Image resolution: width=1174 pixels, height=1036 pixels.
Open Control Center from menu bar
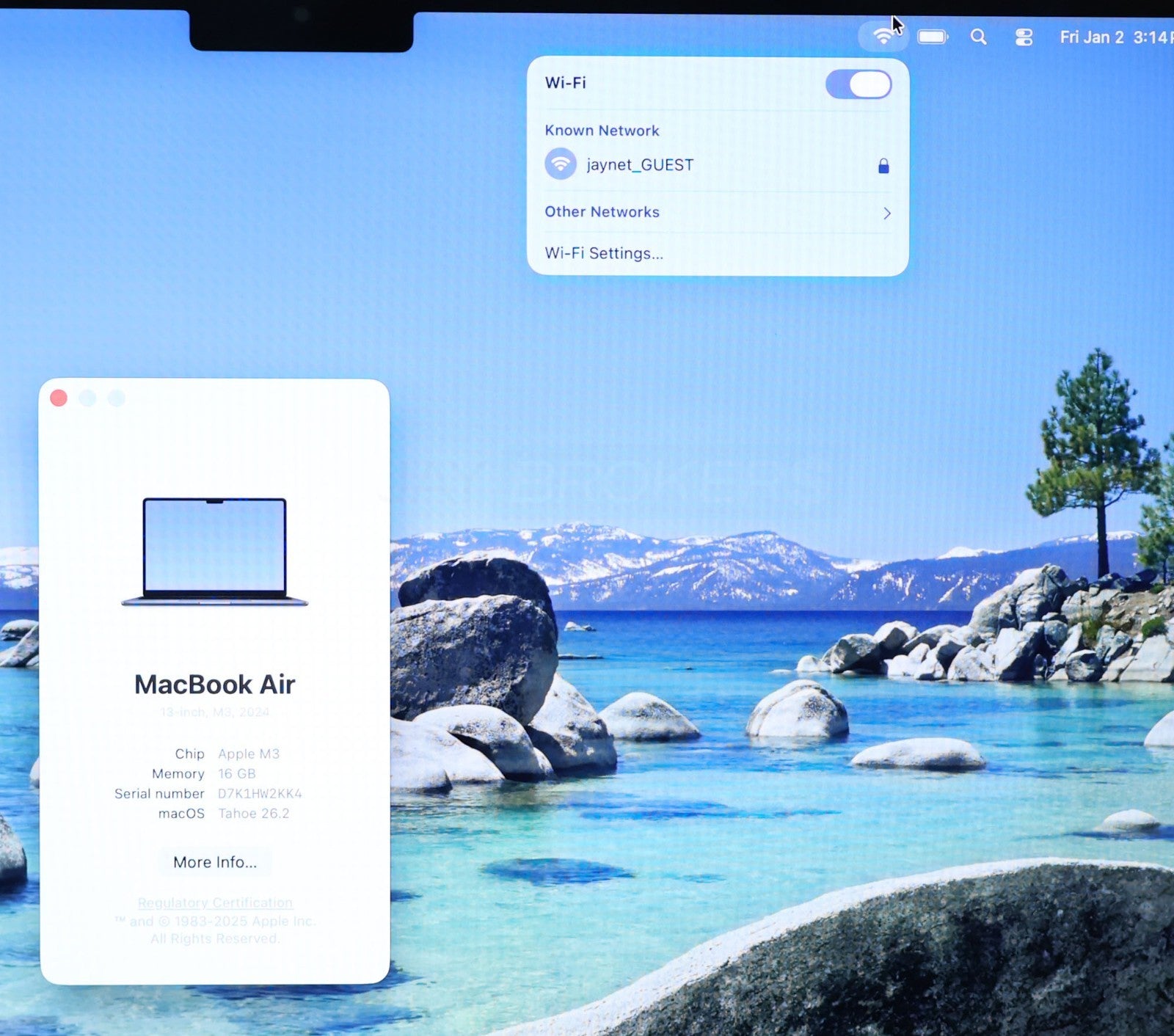[1024, 37]
